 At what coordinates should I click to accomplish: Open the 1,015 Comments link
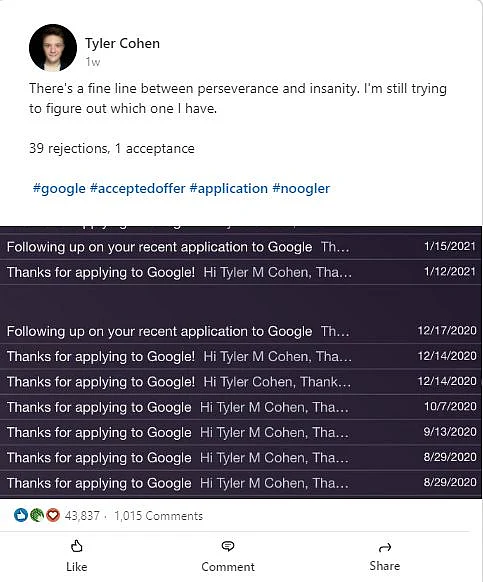coord(159,516)
